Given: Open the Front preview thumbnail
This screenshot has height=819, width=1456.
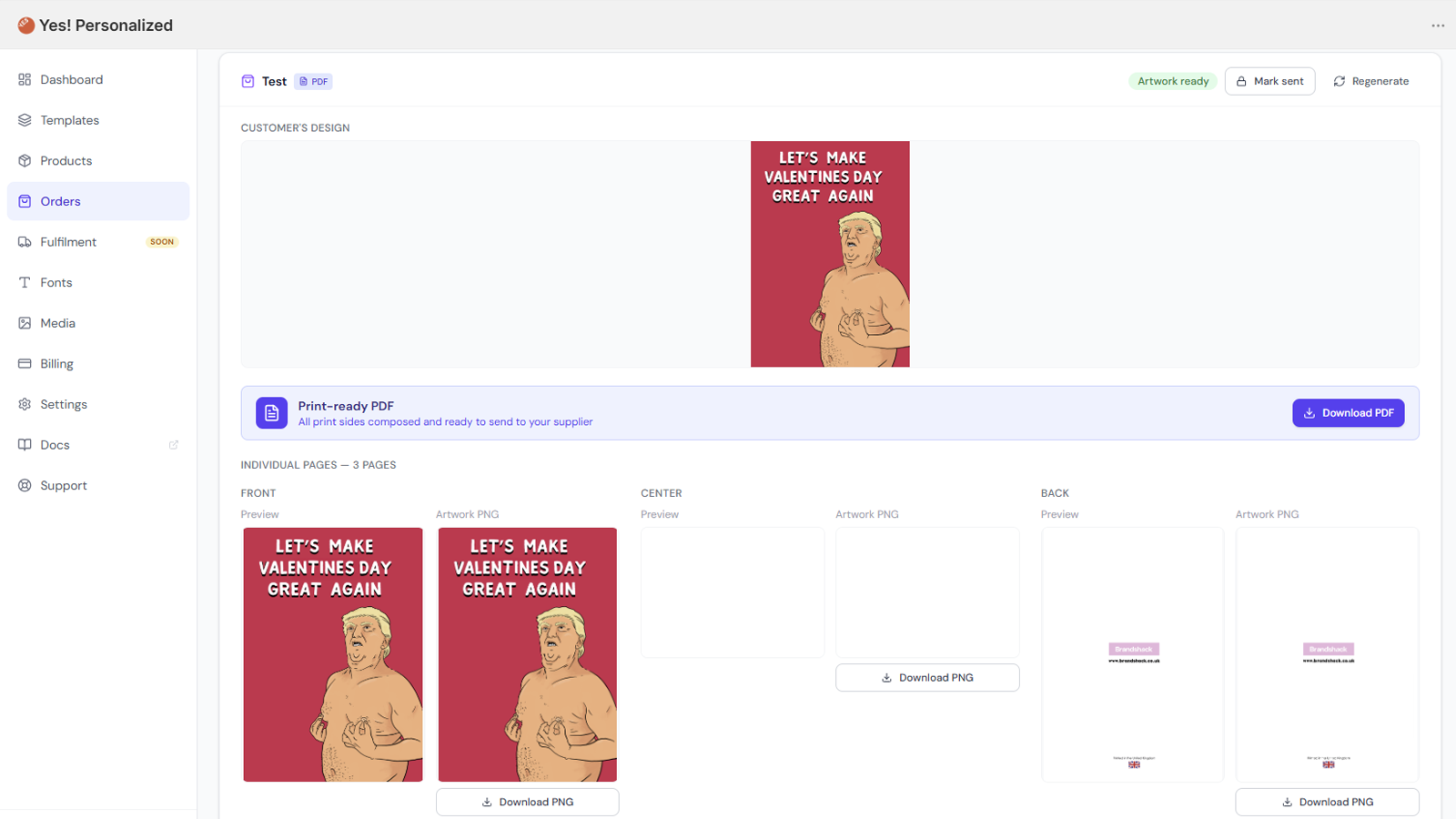Looking at the screenshot, I should 333,654.
